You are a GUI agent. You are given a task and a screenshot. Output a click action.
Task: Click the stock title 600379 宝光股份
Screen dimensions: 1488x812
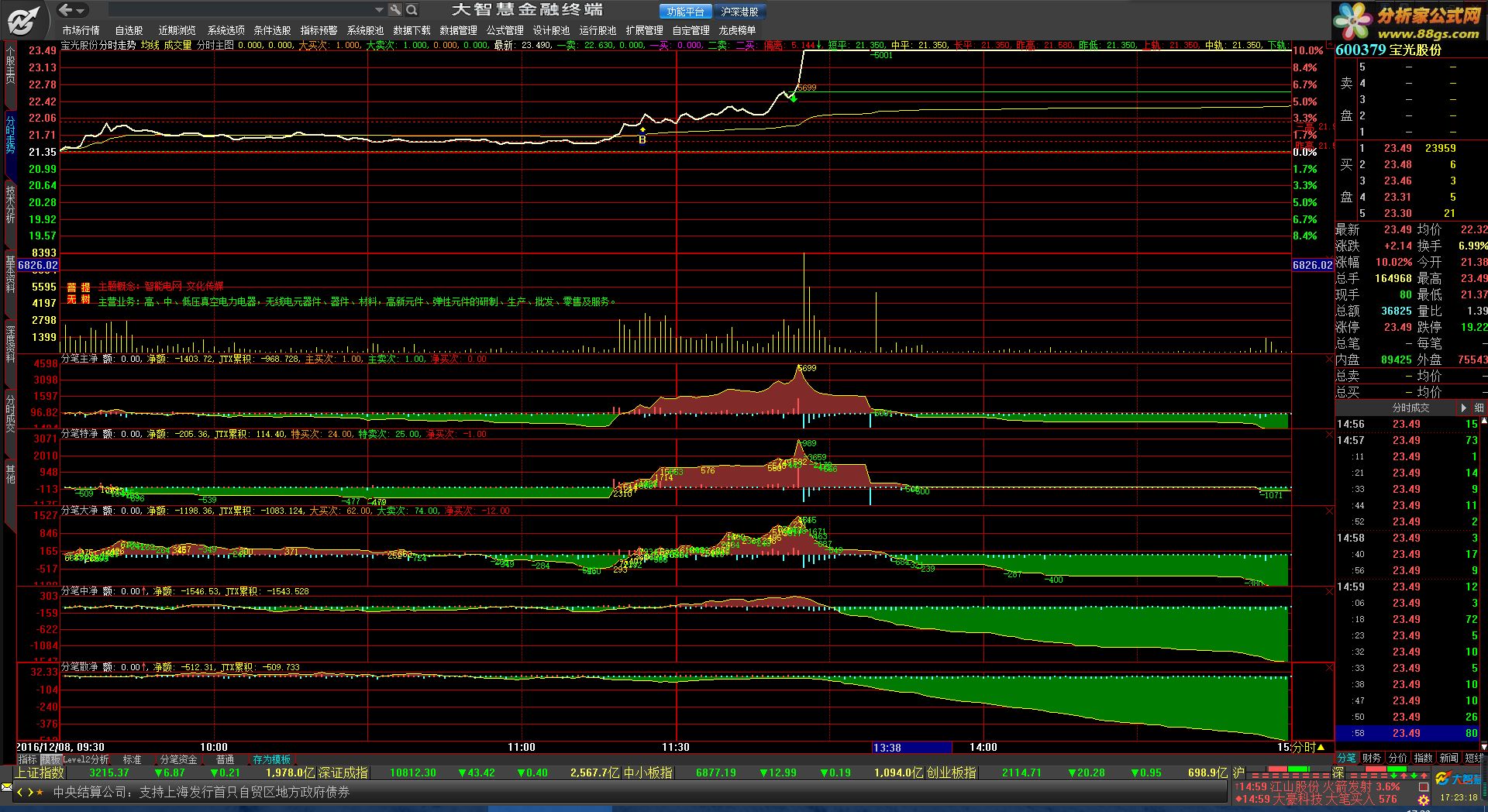pos(1388,50)
